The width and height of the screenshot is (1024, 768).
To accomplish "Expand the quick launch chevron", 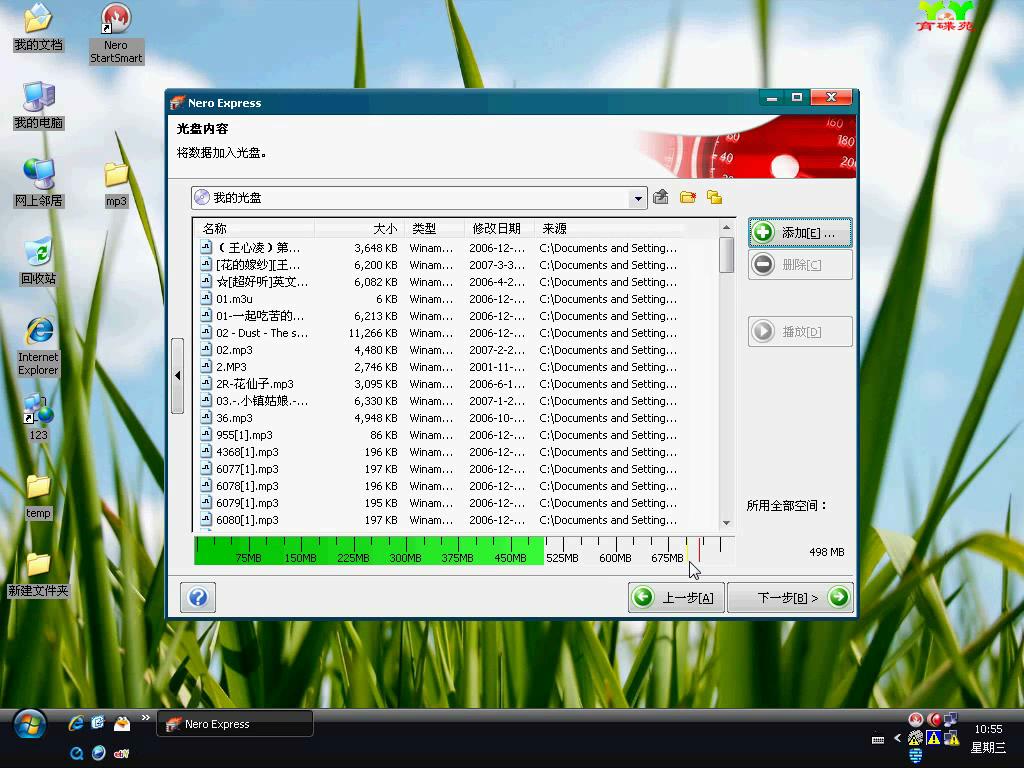I will point(146,718).
